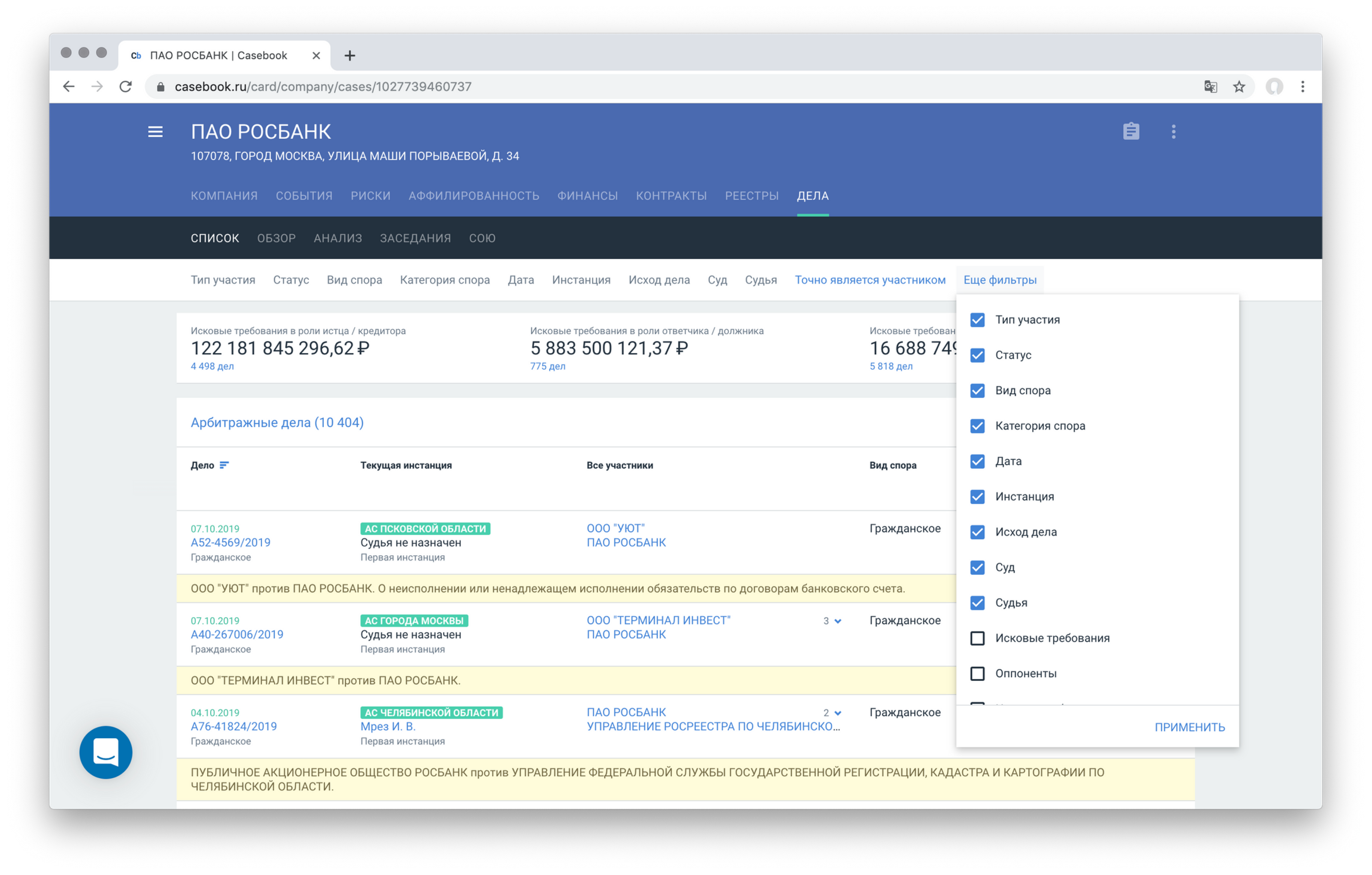Screen dimensions: 1372x875
Task: Open the ЗАСЕДАНИЯ subtab
Action: (x=415, y=238)
